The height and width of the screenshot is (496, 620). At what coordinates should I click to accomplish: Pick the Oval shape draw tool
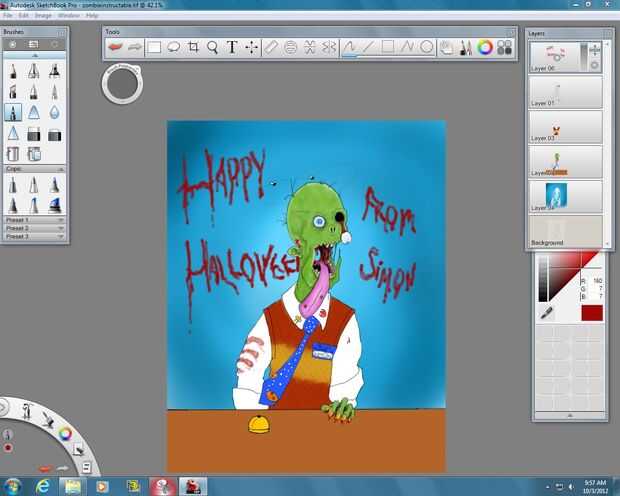pos(426,47)
